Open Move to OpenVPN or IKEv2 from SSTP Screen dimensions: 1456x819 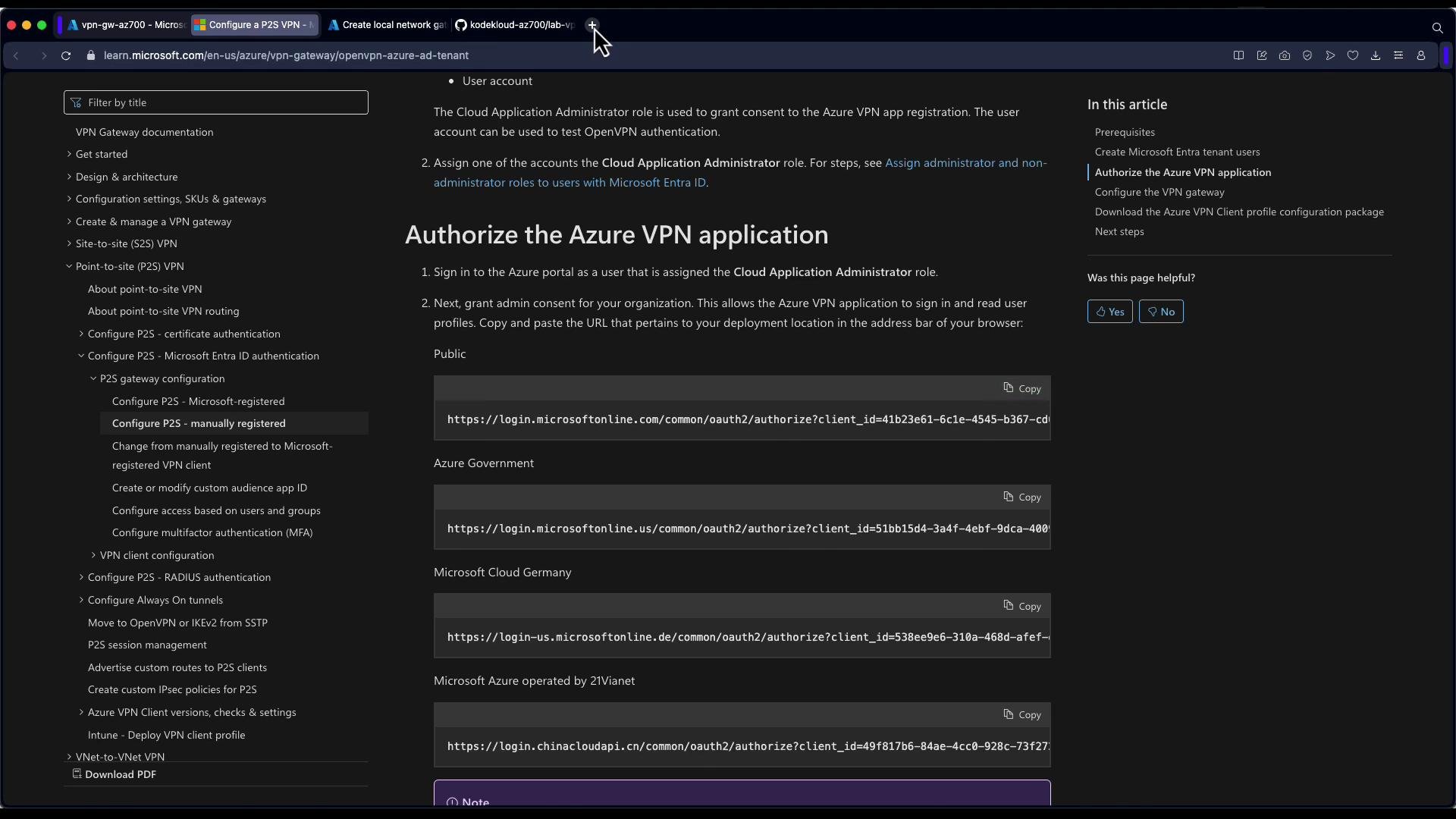pos(177,623)
